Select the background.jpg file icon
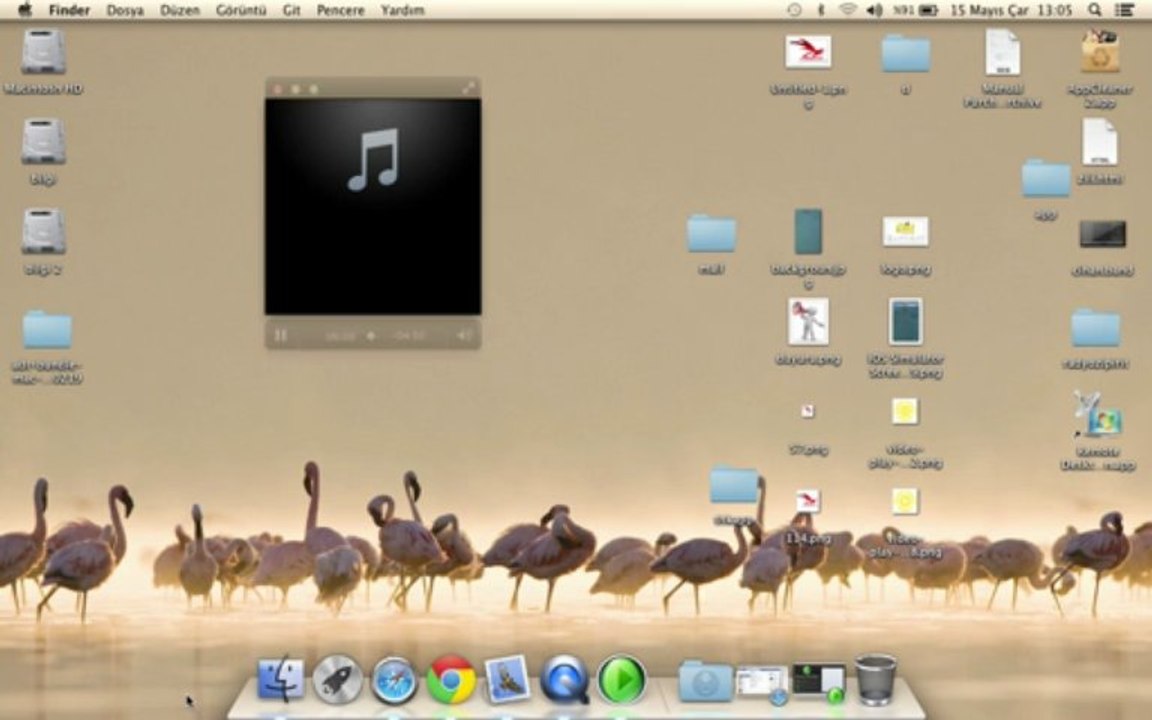Screen dimensions: 1152x720 808,232
